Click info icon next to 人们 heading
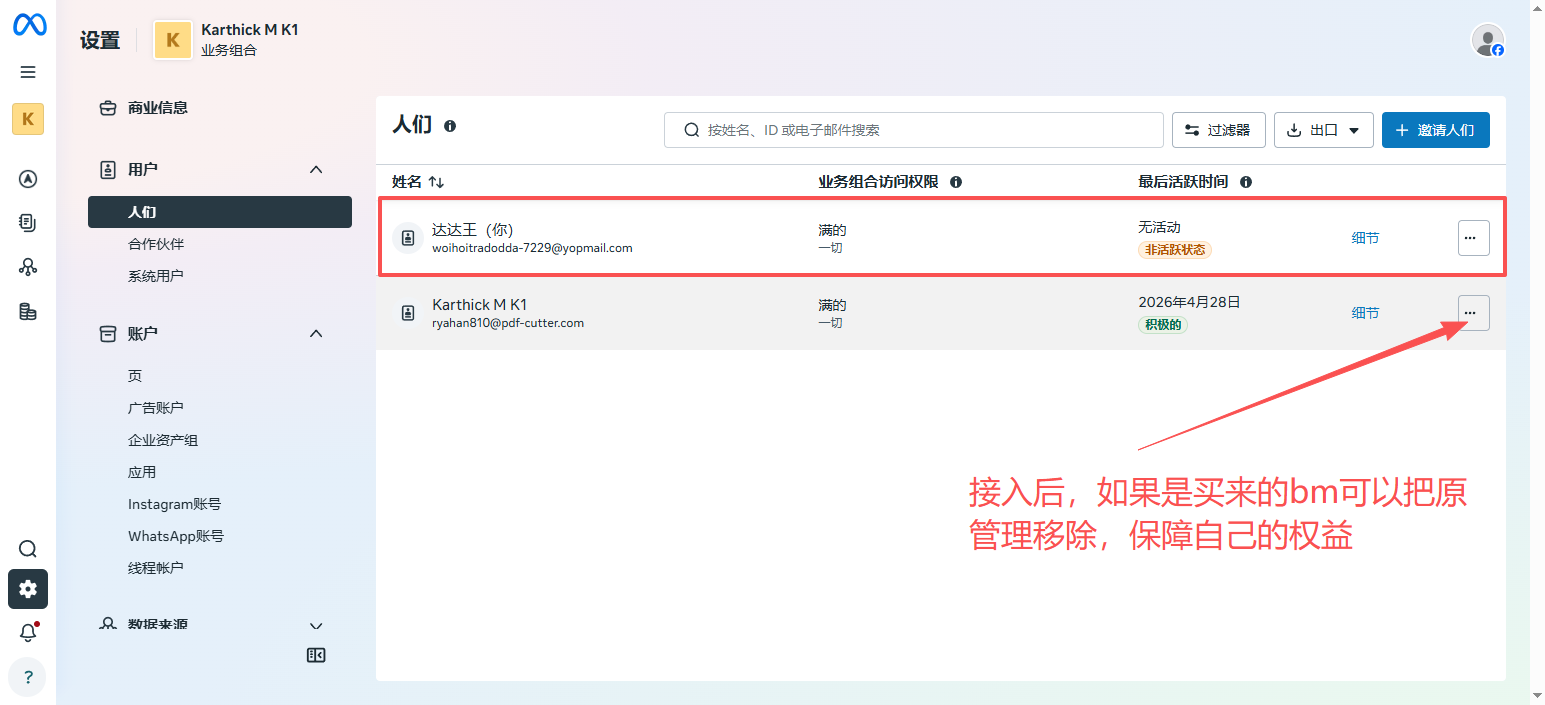Image resolution: width=1545 pixels, height=705 pixels. [450, 126]
